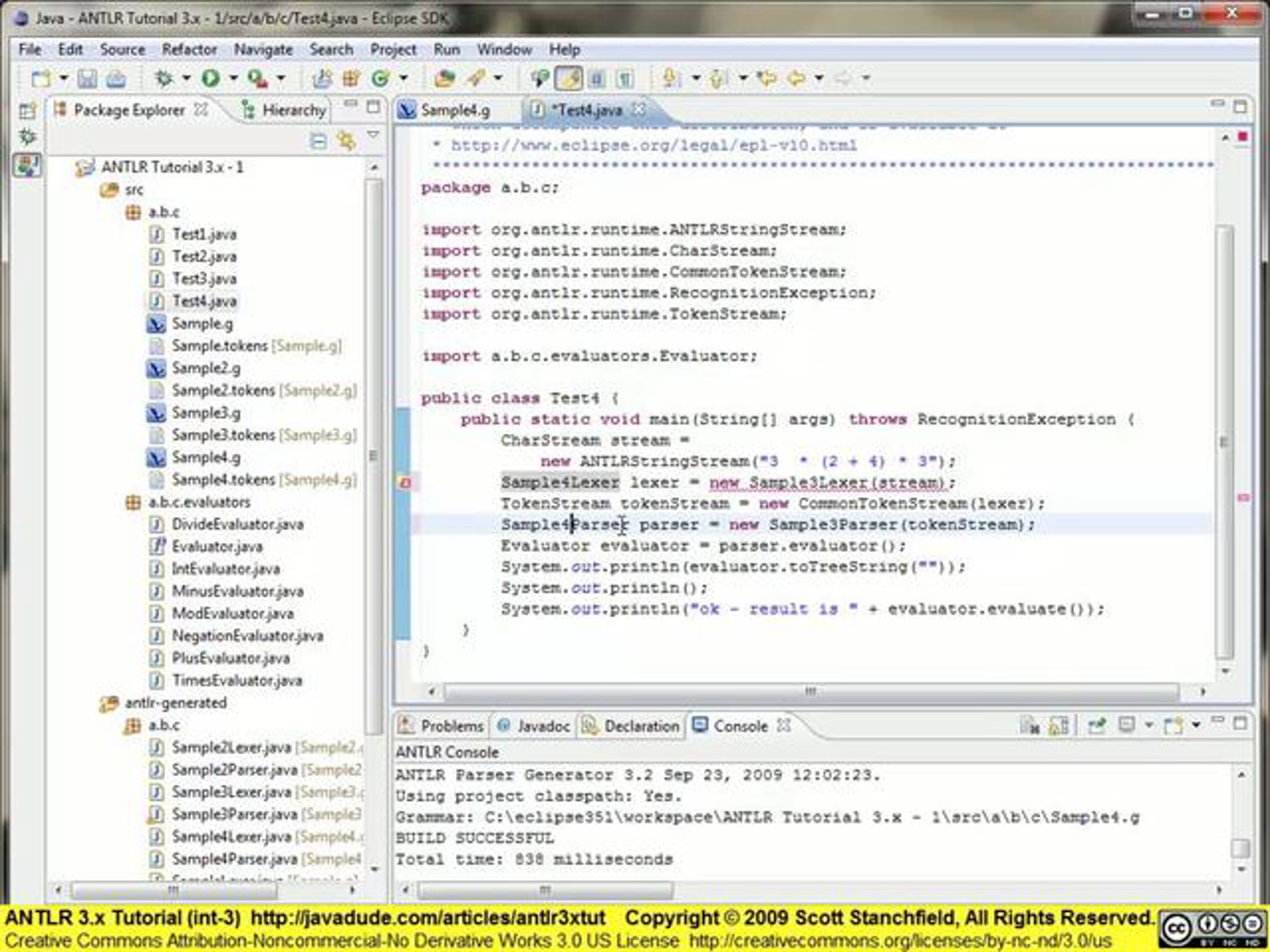Viewport: 1270px width, 952px height.
Task: Click on the Sample4Parser text in code
Action: pyautogui.click(x=566, y=525)
